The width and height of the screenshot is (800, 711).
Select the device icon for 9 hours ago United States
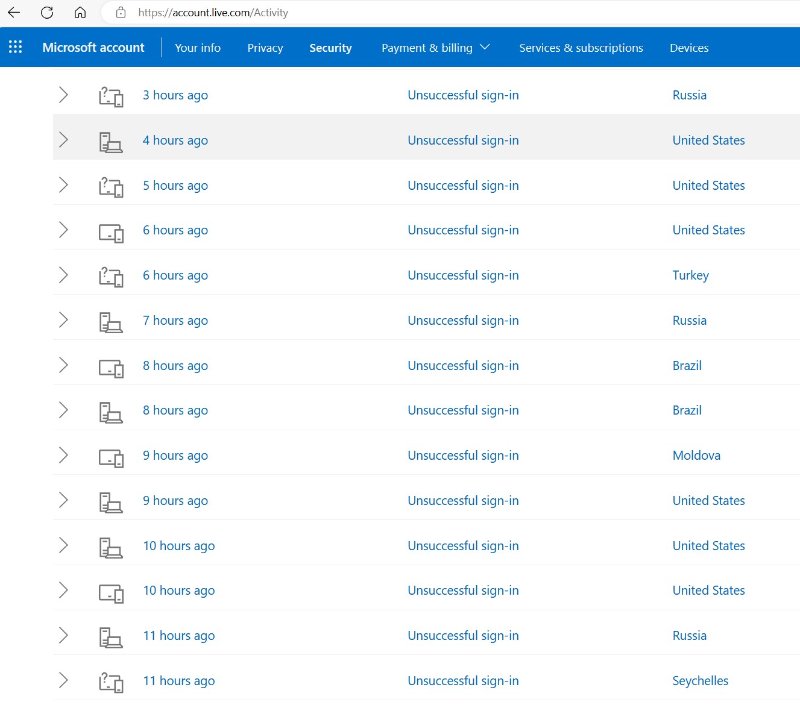111,501
